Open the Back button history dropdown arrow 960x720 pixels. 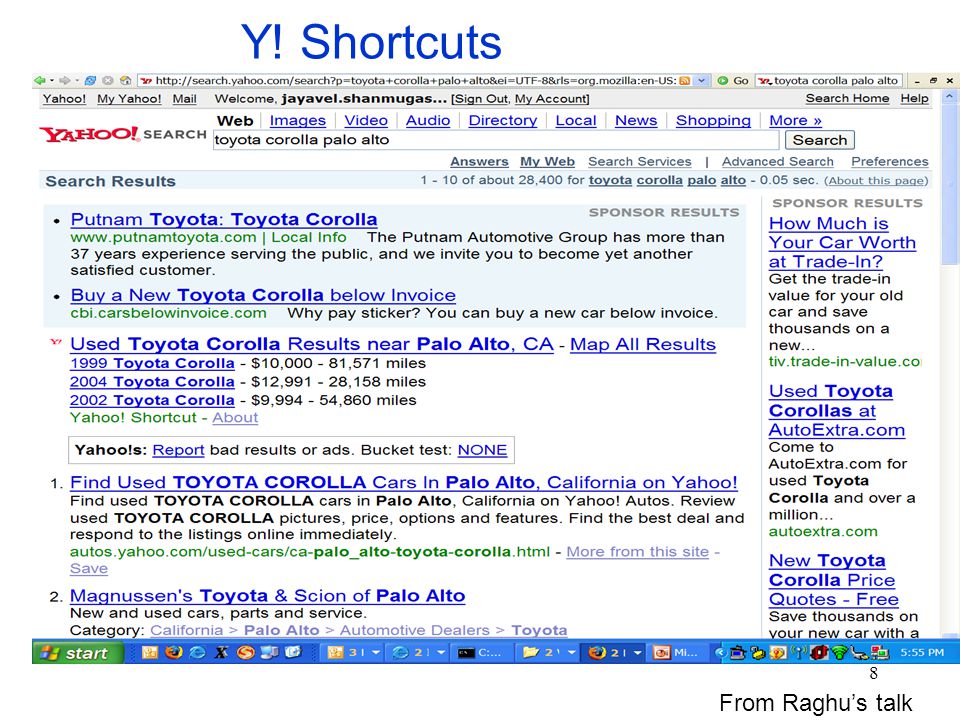[x=52, y=80]
